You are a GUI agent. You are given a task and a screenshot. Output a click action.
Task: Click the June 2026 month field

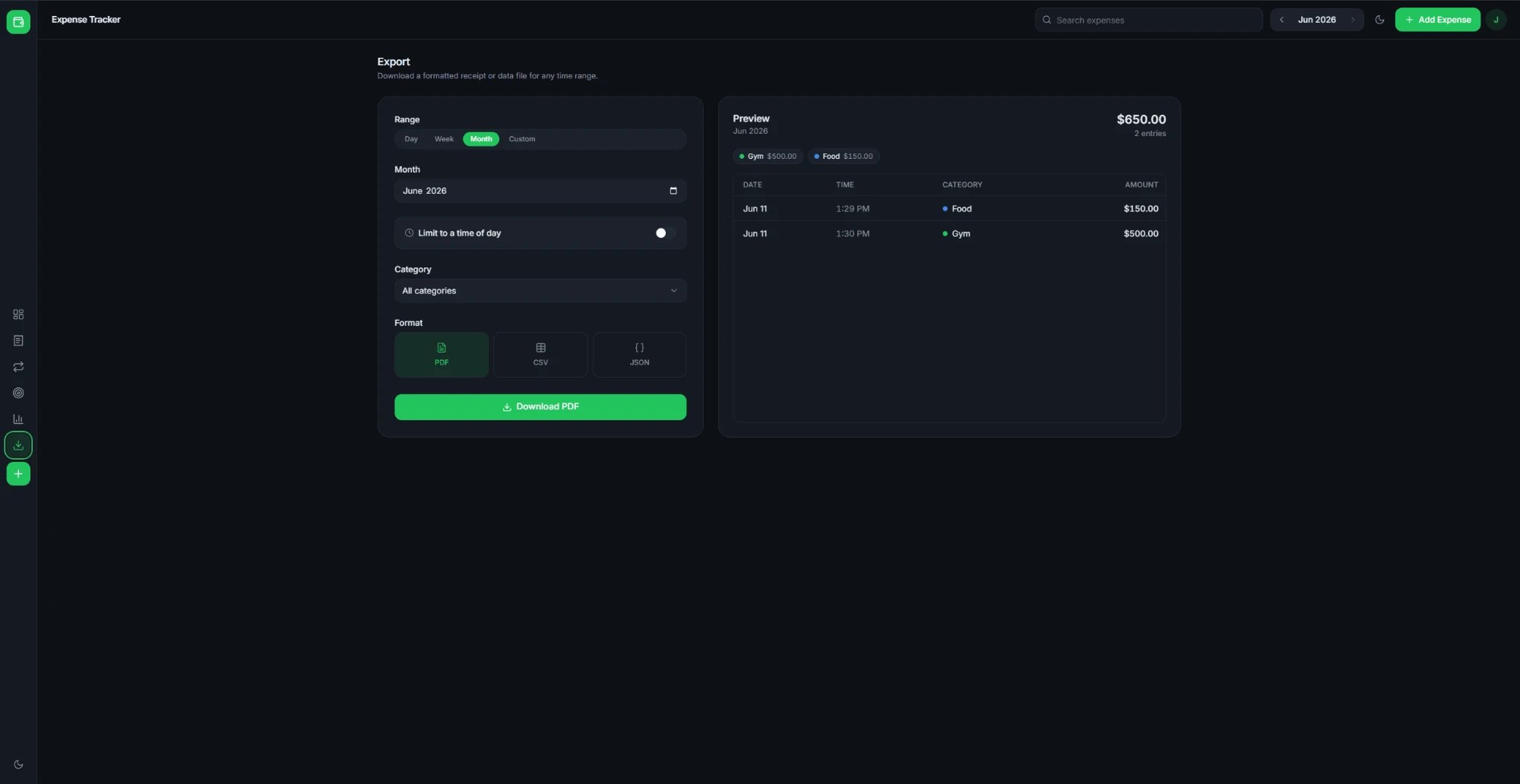point(540,191)
